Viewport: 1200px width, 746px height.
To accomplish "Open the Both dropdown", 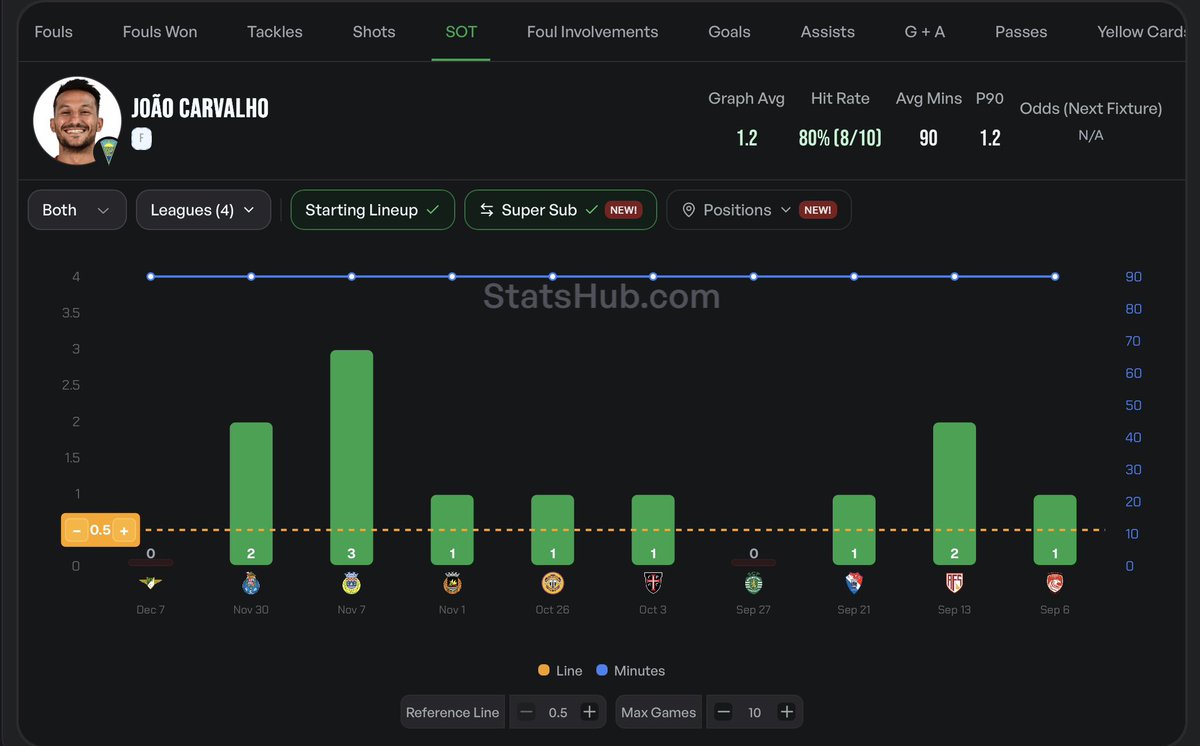I will [x=77, y=210].
